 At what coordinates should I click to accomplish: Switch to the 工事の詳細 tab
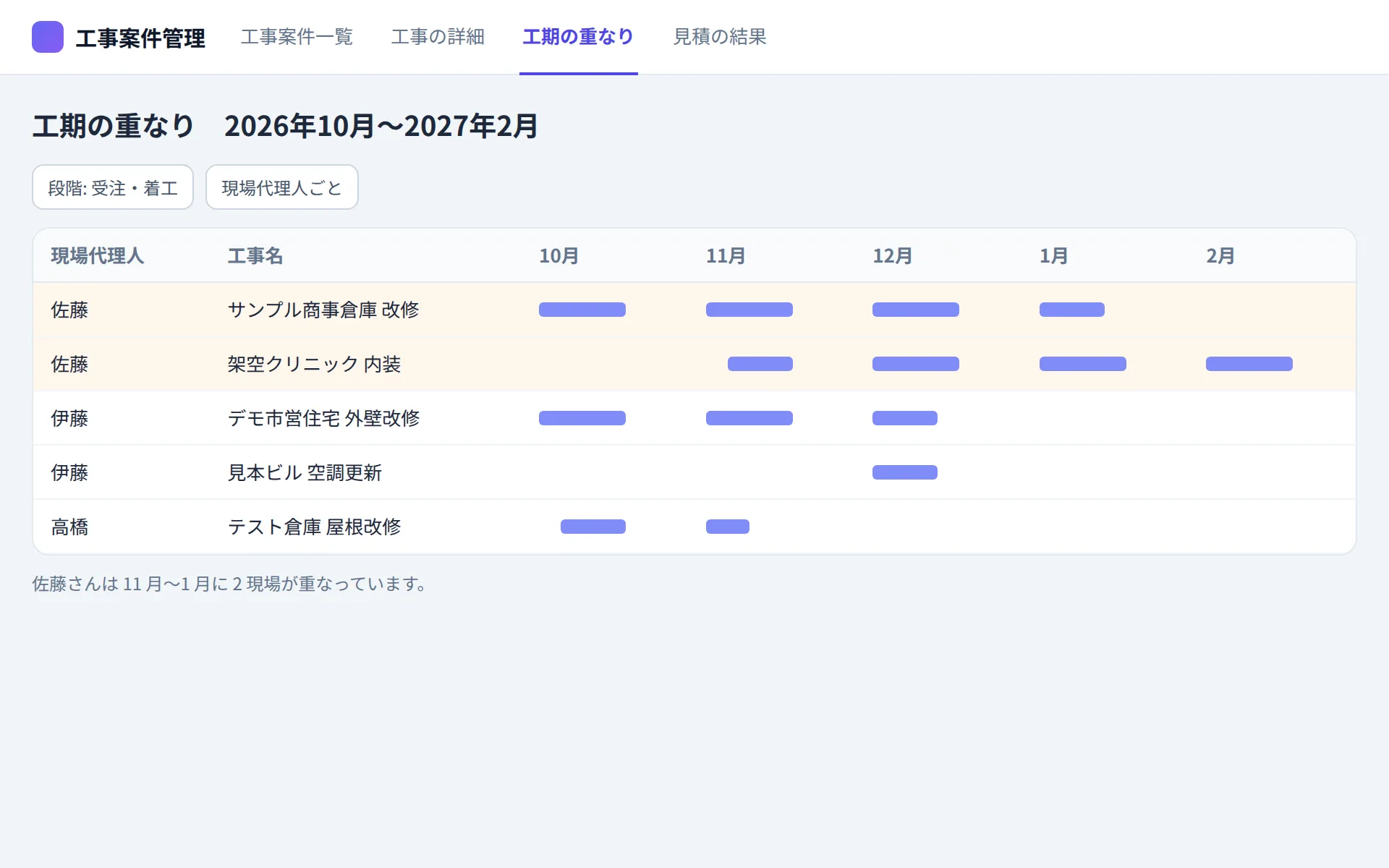pos(438,37)
